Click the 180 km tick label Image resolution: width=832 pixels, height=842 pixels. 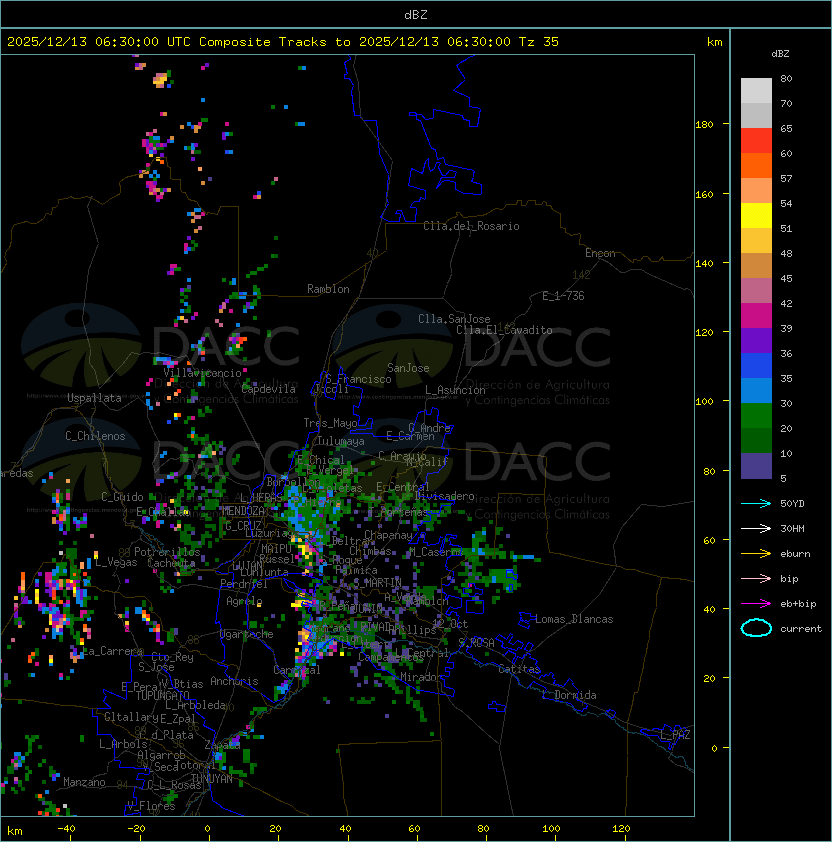pos(704,125)
